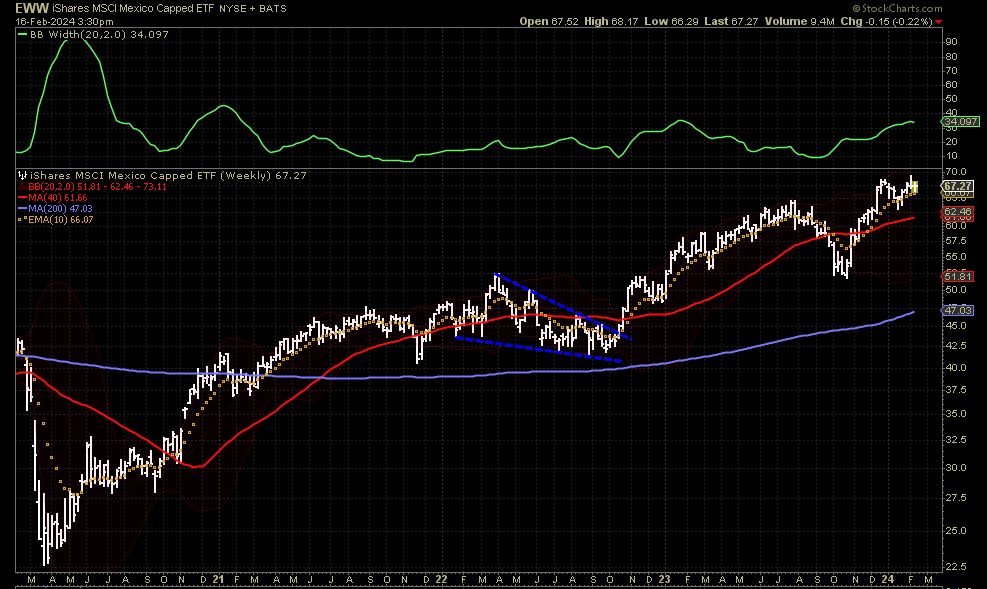Click the 30.0 price axis label

pyautogui.click(x=956, y=468)
